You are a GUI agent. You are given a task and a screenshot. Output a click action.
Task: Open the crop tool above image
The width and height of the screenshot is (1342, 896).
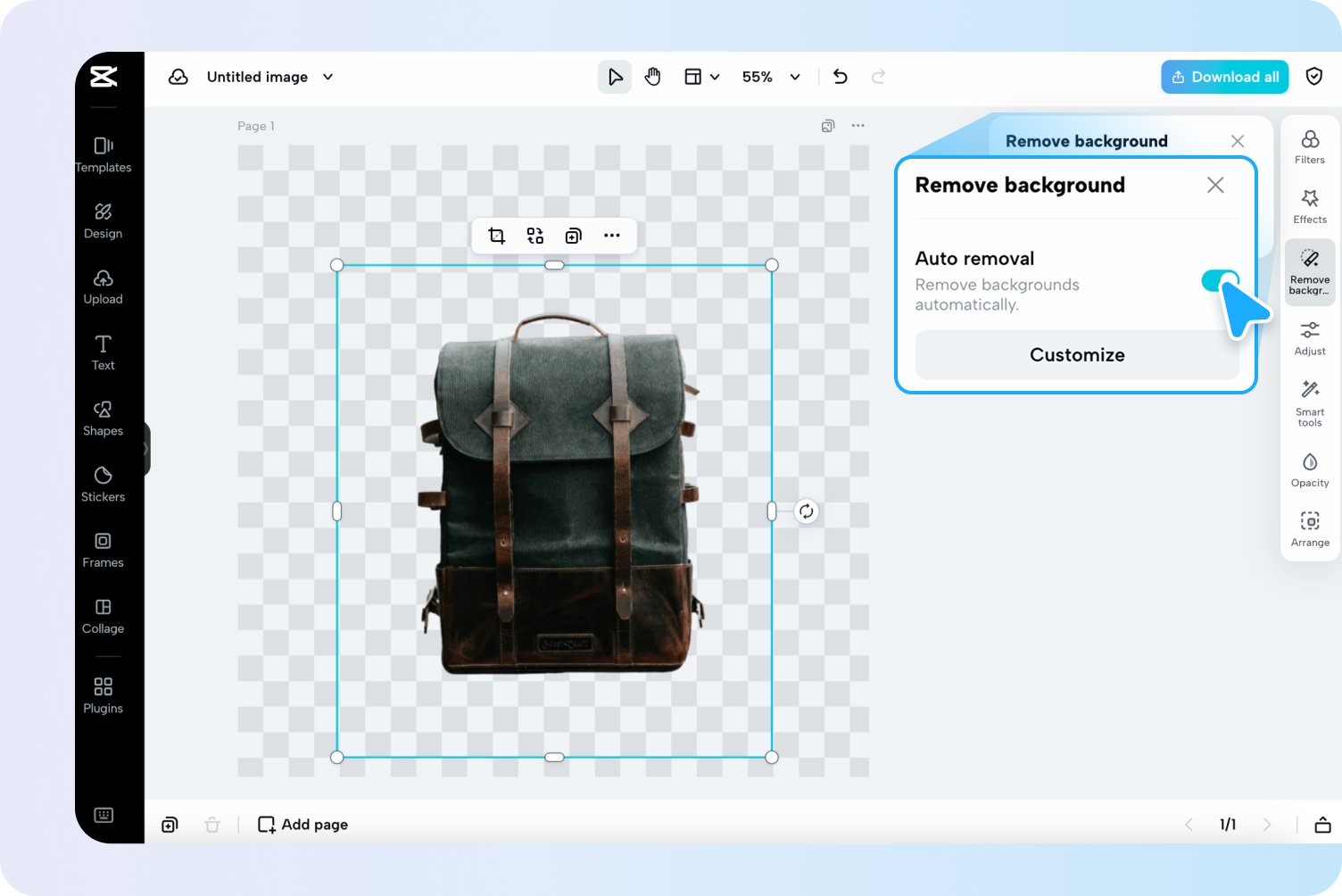coord(497,236)
